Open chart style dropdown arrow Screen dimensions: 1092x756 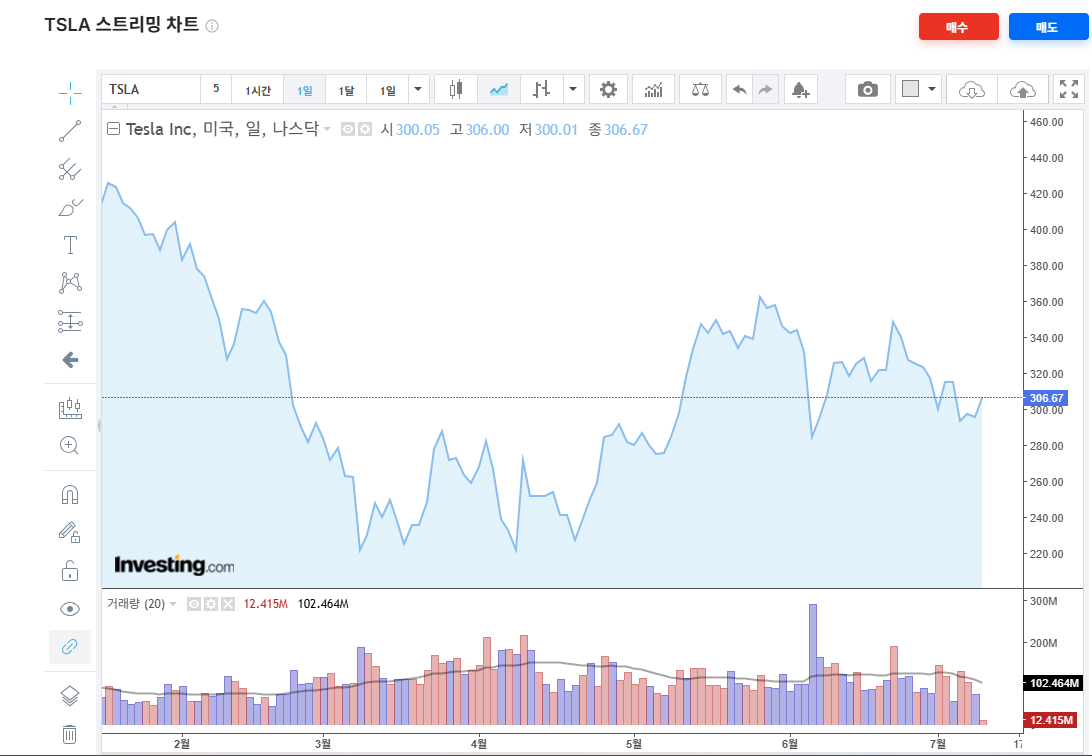click(x=573, y=89)
